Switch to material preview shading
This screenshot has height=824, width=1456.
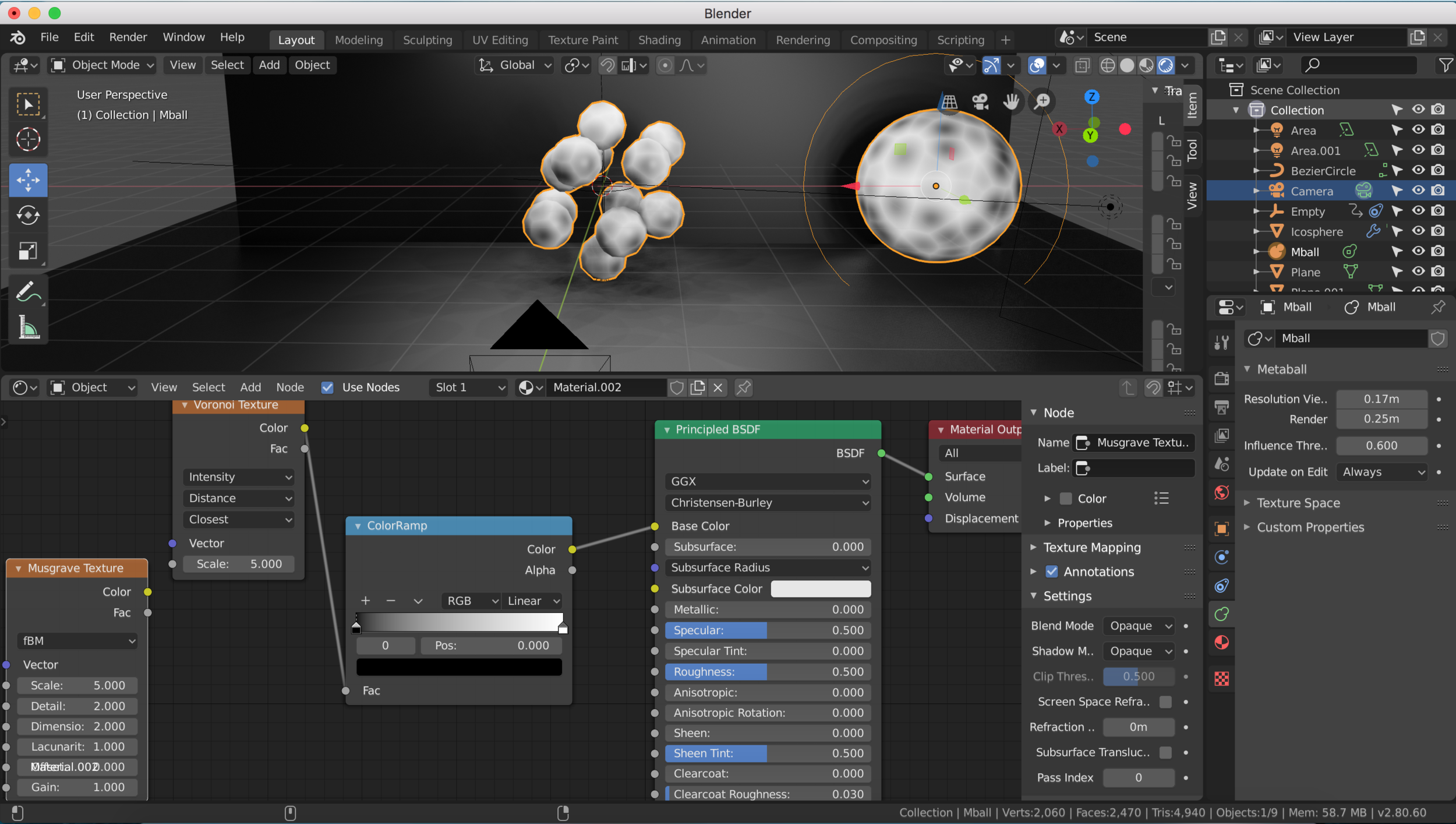(1146, 65)
